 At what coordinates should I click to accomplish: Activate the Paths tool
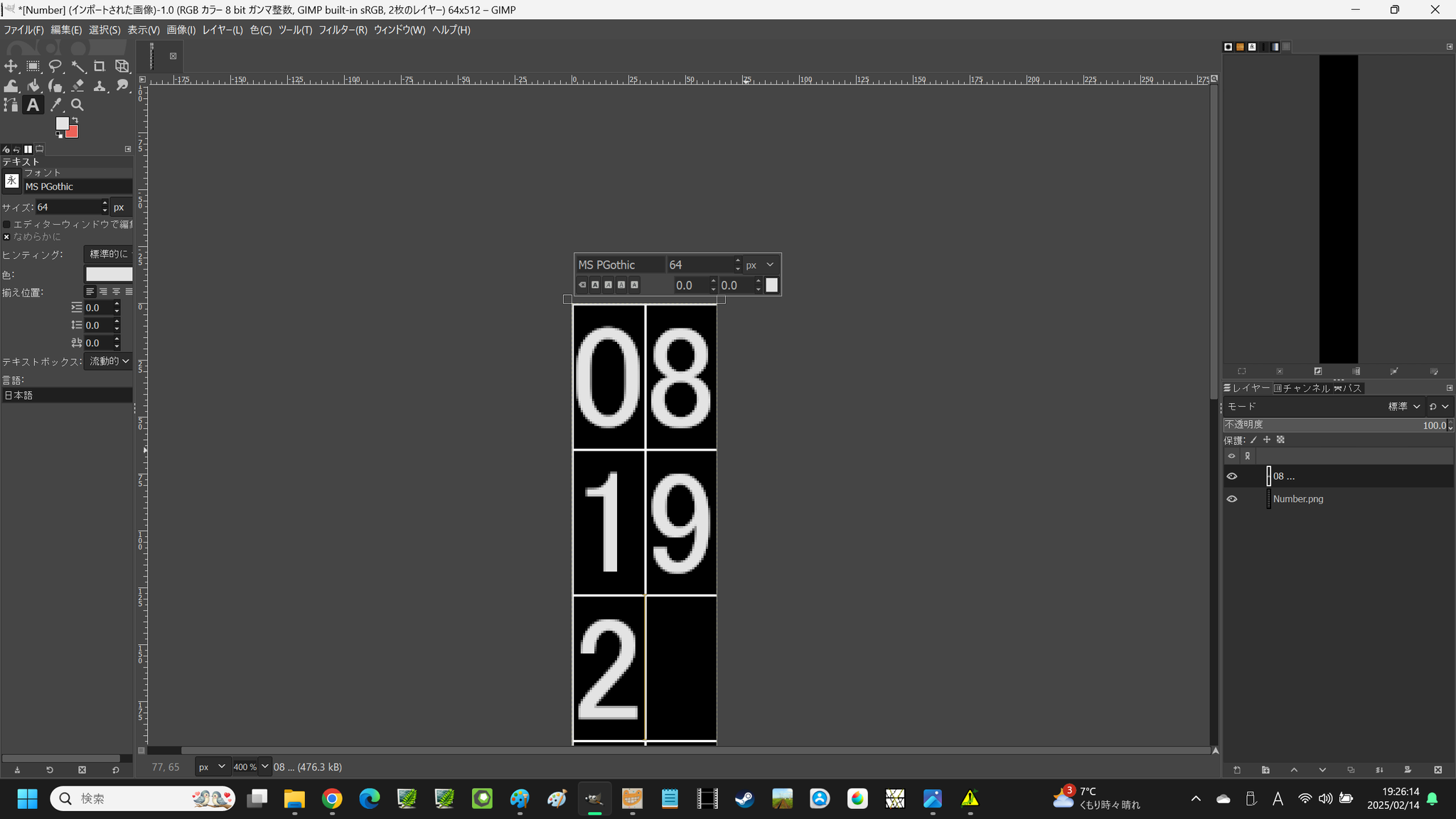pos(11,105)
